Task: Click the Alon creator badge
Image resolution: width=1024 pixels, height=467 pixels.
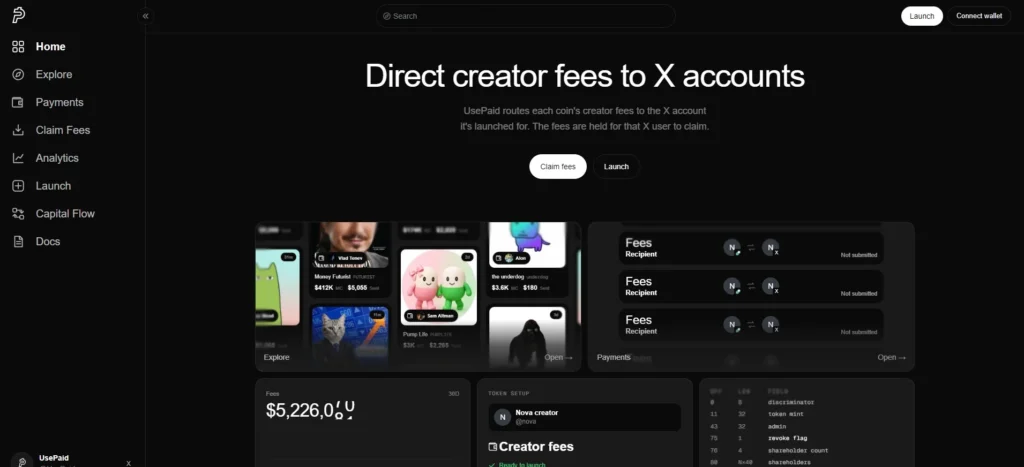Action: (511, 258)
